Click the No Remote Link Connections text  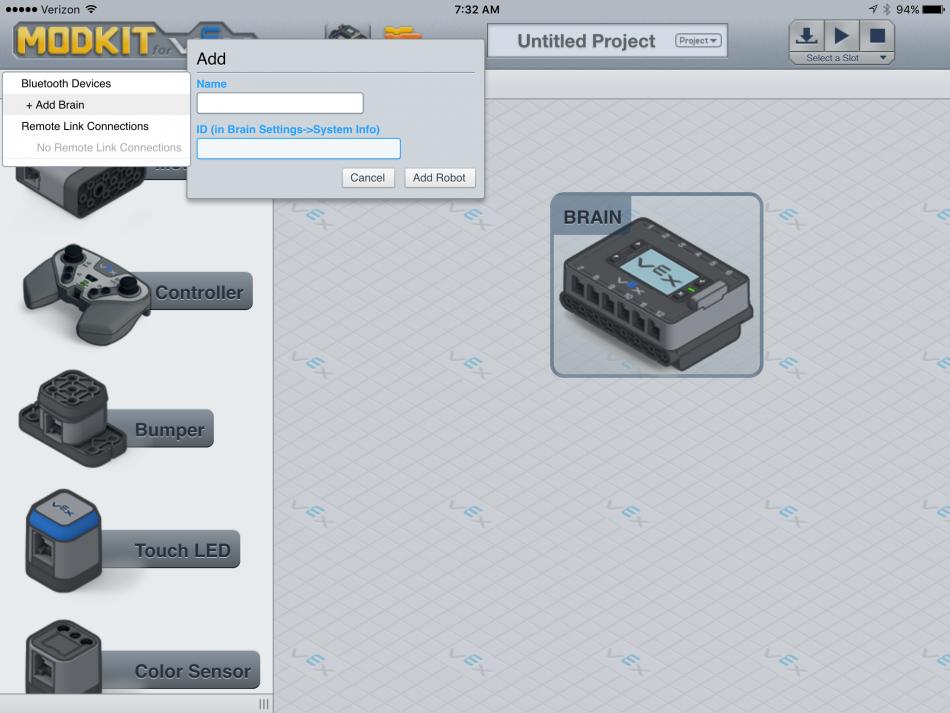pos(109,147)
